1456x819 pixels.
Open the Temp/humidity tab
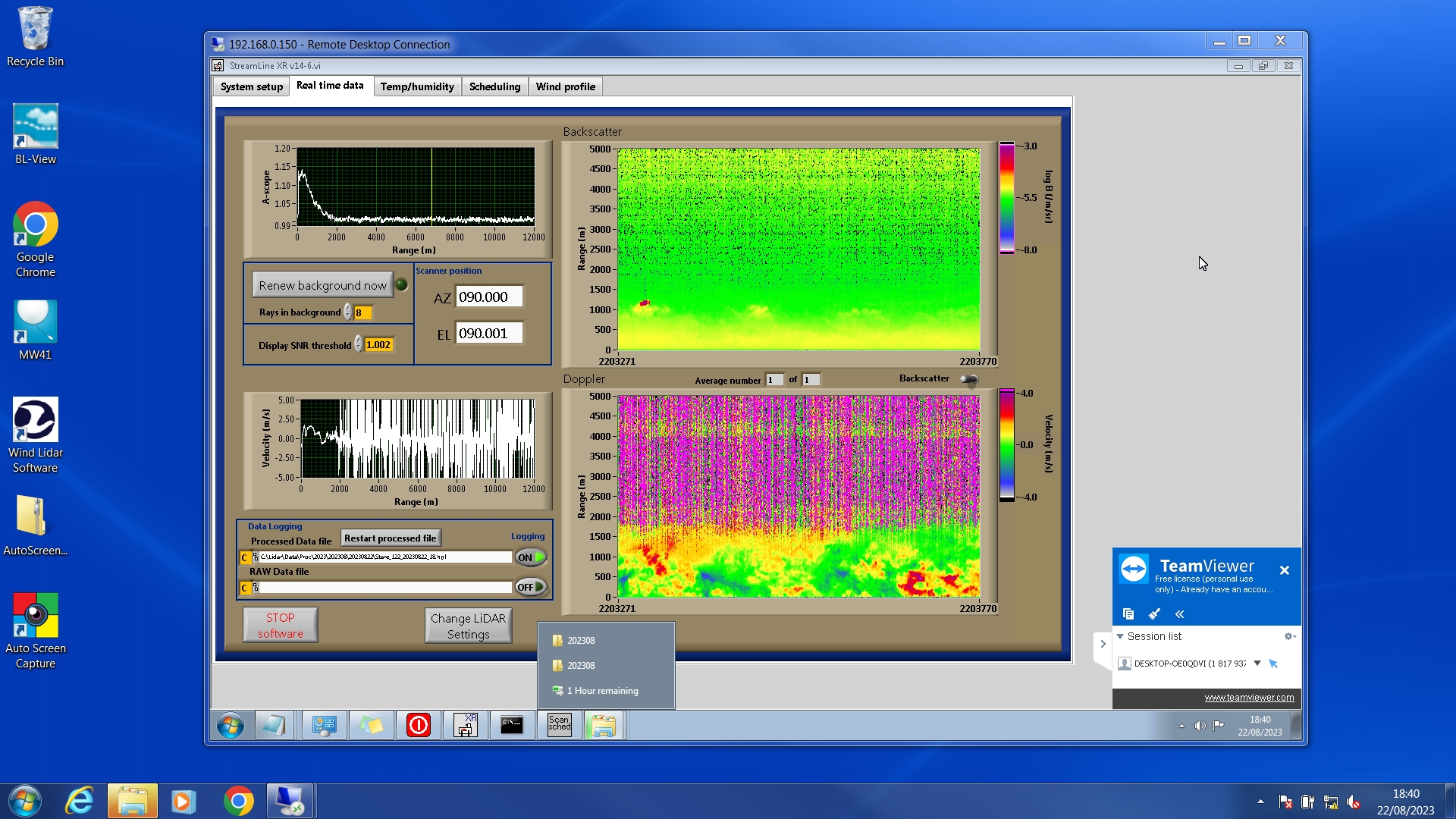pyautogui.click(x=417, y=86)
